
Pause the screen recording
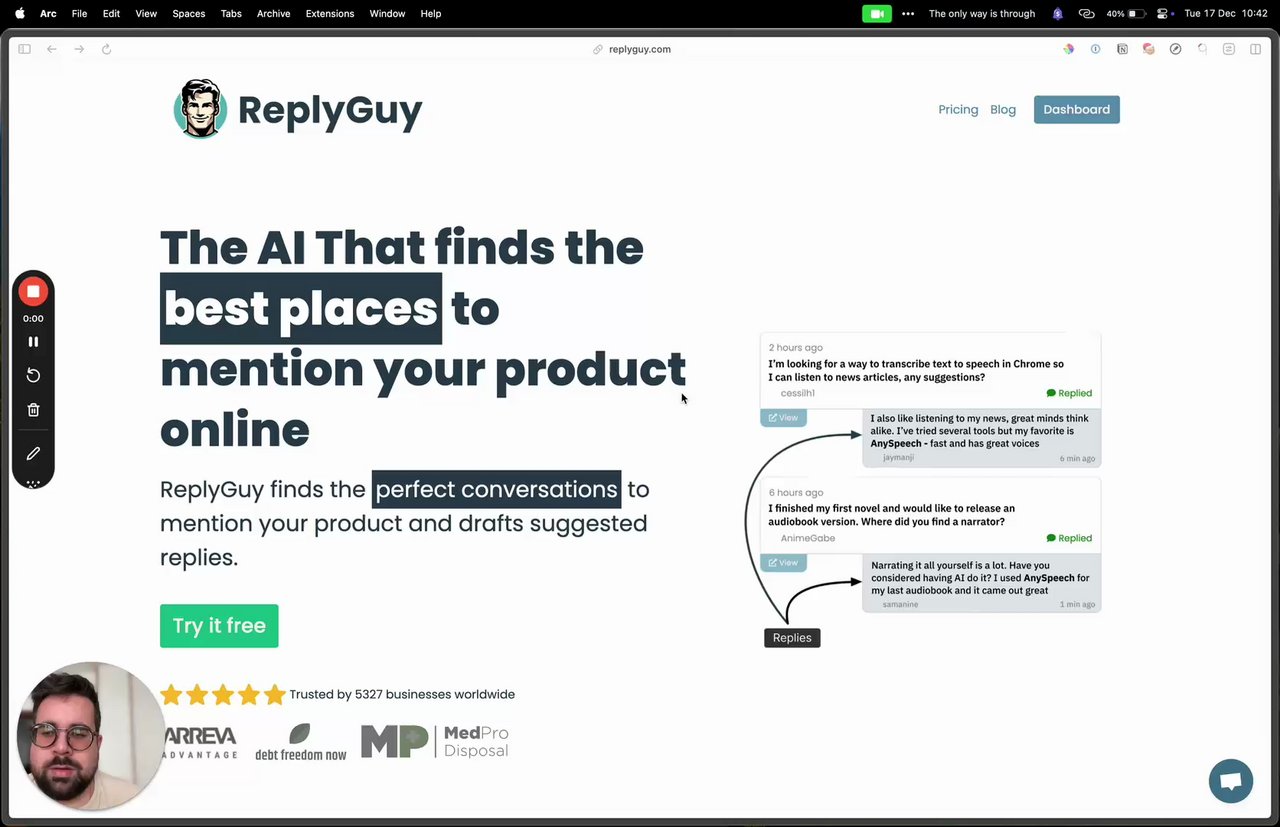(x=33, y=341)
